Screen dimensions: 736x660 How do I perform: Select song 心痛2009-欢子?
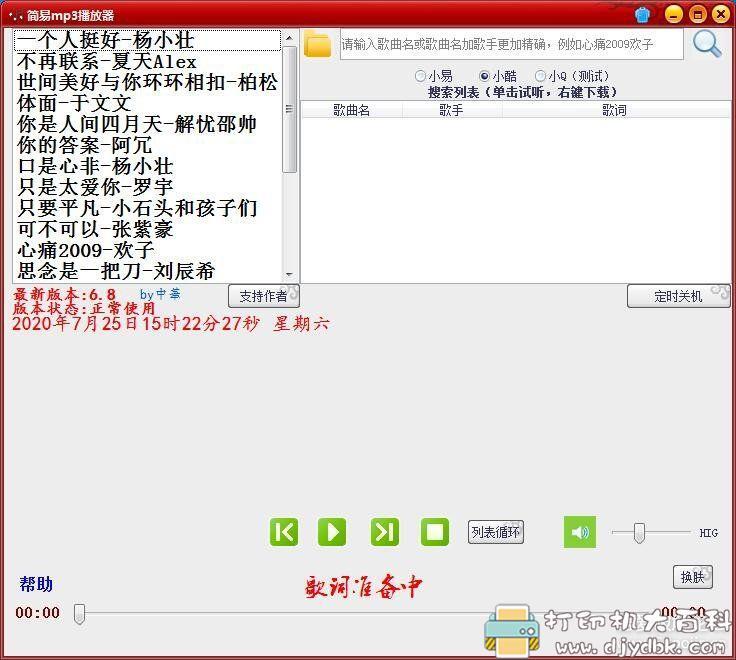pos(147,250)
